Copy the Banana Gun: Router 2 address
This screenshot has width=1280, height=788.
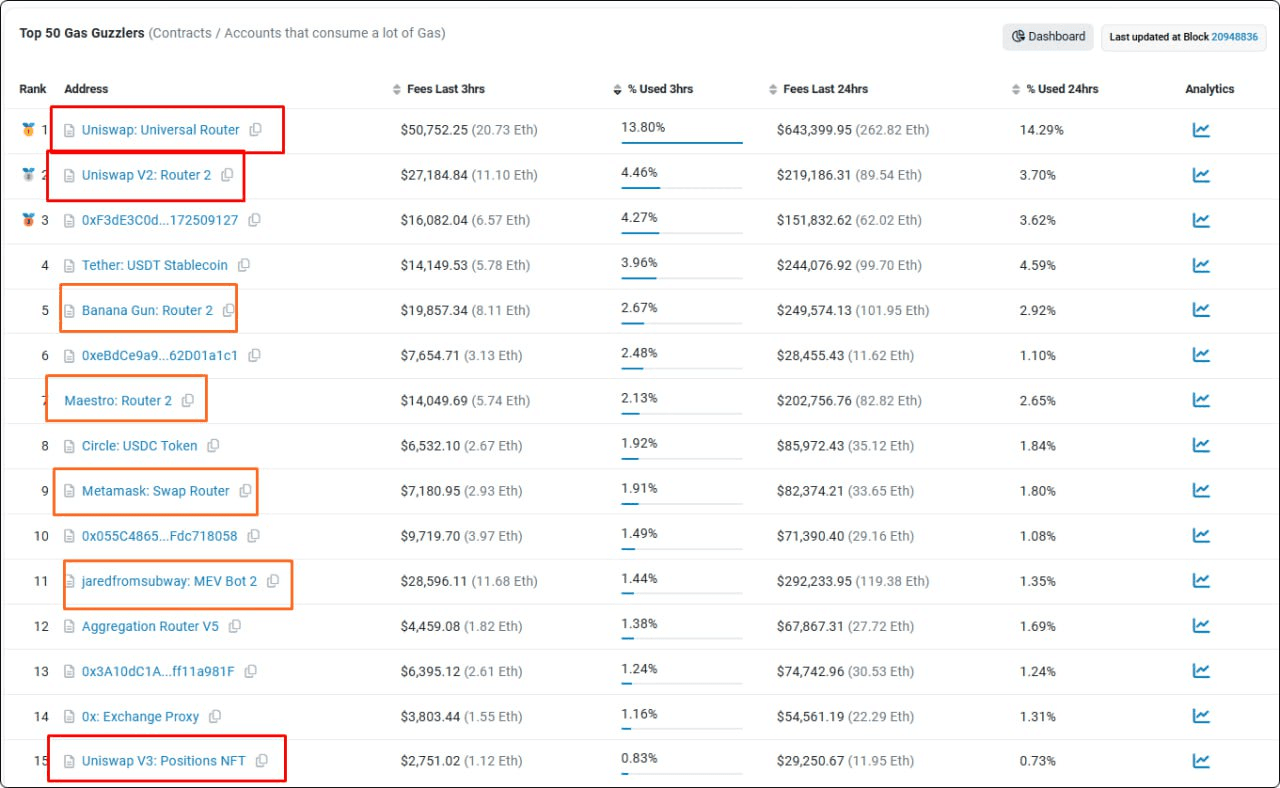pos(228,310)
